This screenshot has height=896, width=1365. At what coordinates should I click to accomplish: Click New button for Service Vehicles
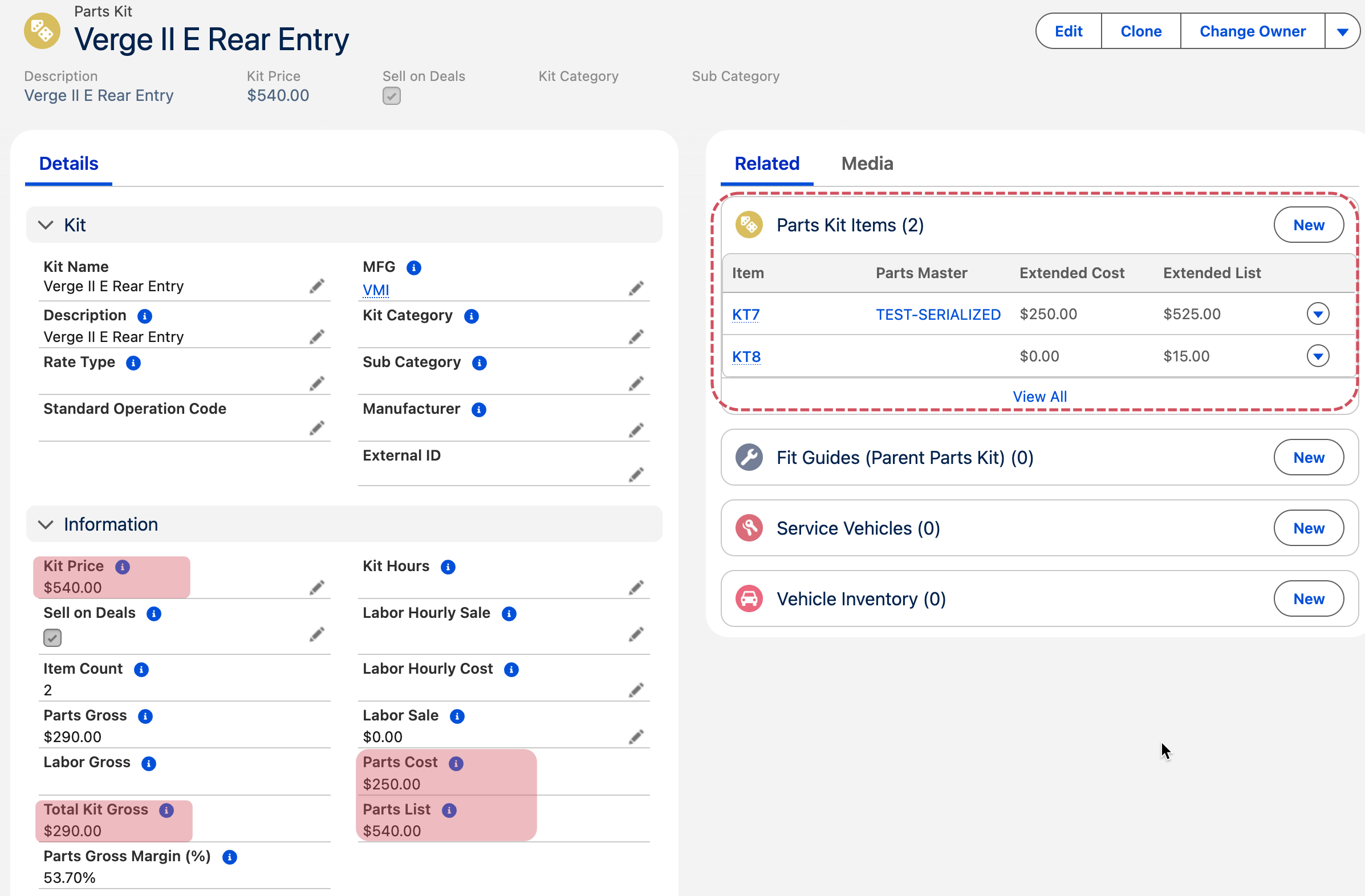1309,528
